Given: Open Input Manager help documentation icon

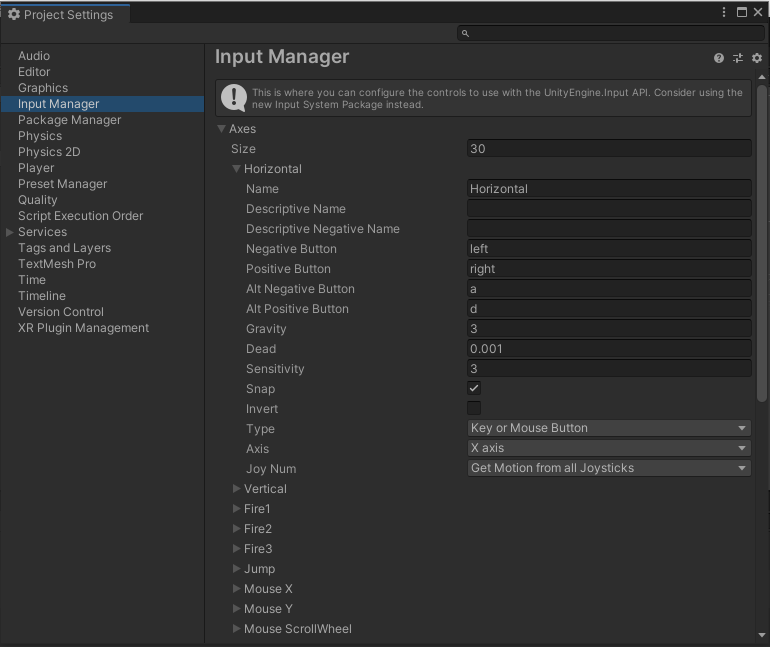Looking at the screenshot, I should coord(719,59).
